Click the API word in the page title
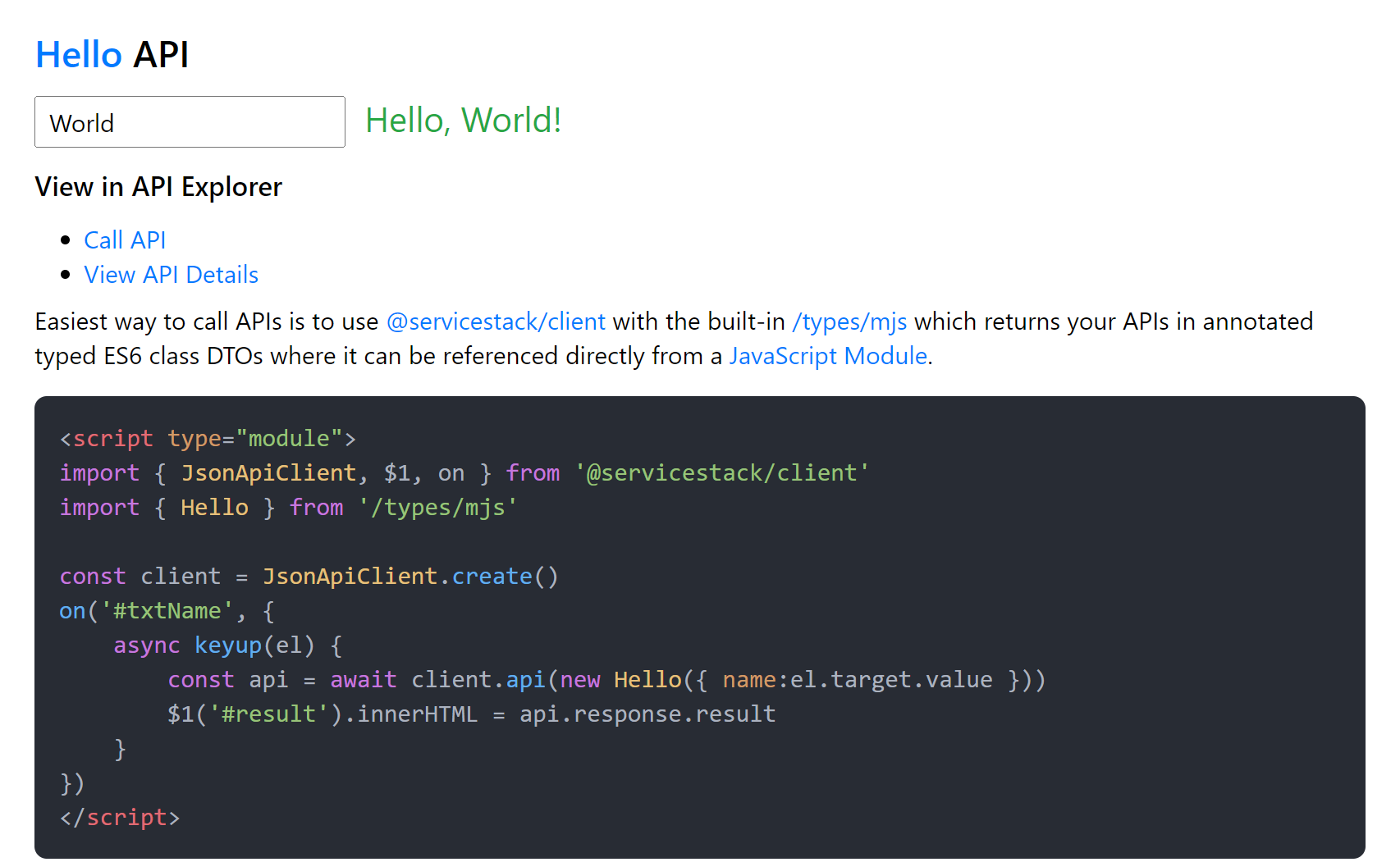Image resolution: width=1400 pixels, height=862 pixels. point(161,55)
